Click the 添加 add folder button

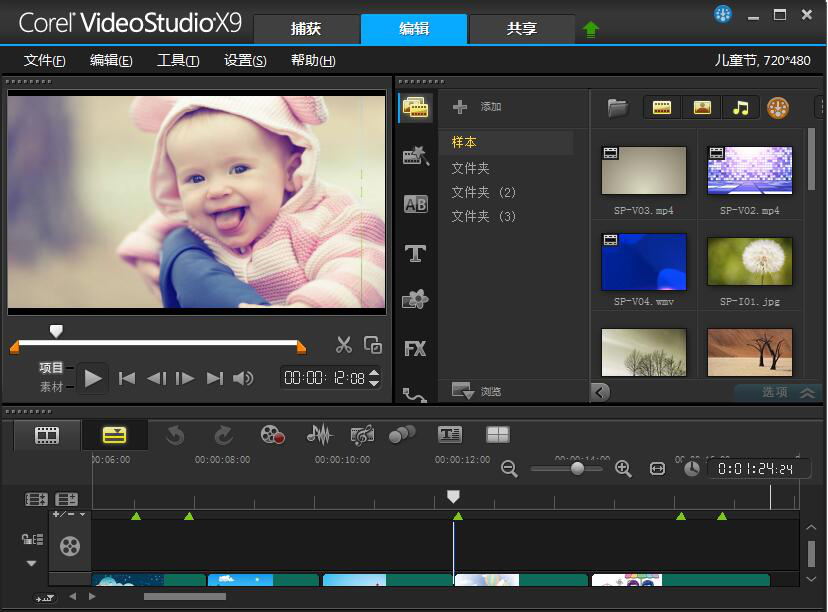pos(477,107)
